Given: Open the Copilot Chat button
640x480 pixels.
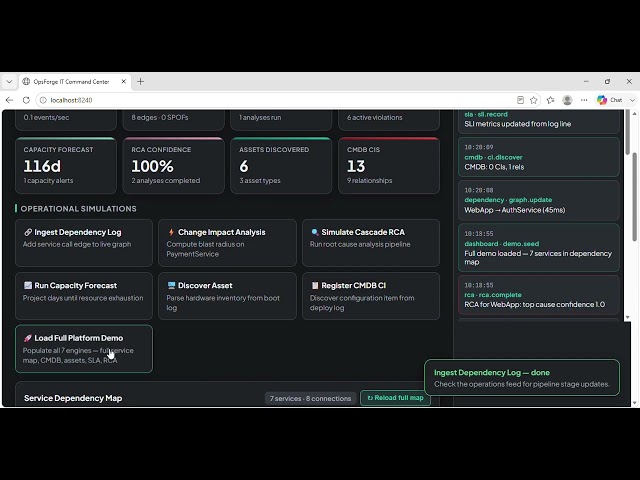Looking at the screenshot, I should tap(609, 100).
